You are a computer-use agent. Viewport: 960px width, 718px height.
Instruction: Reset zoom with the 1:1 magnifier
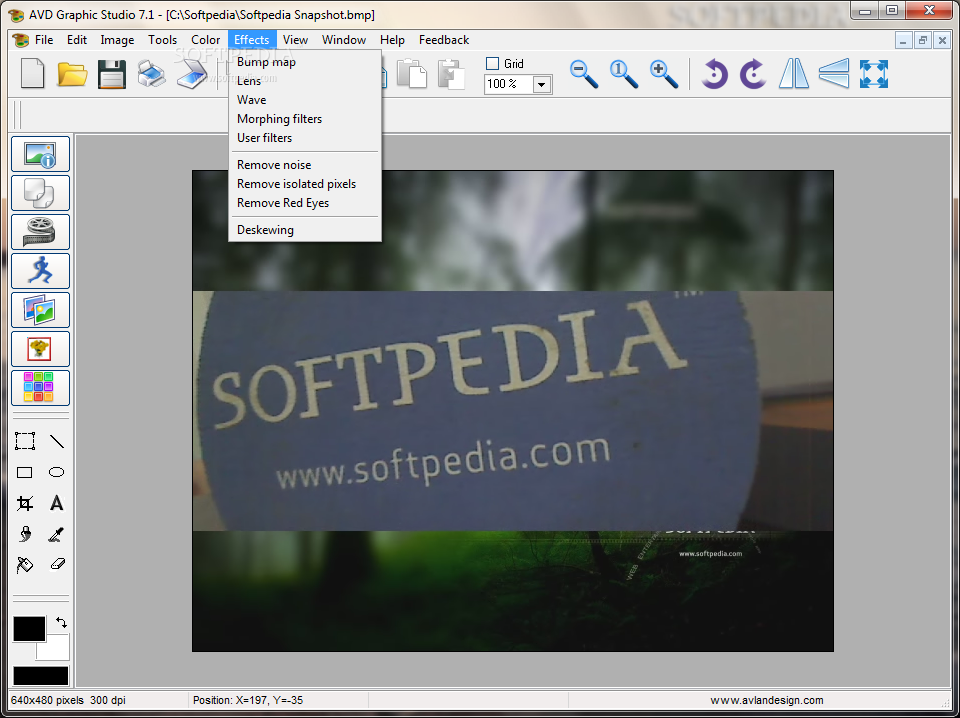[x=624, y=74]
